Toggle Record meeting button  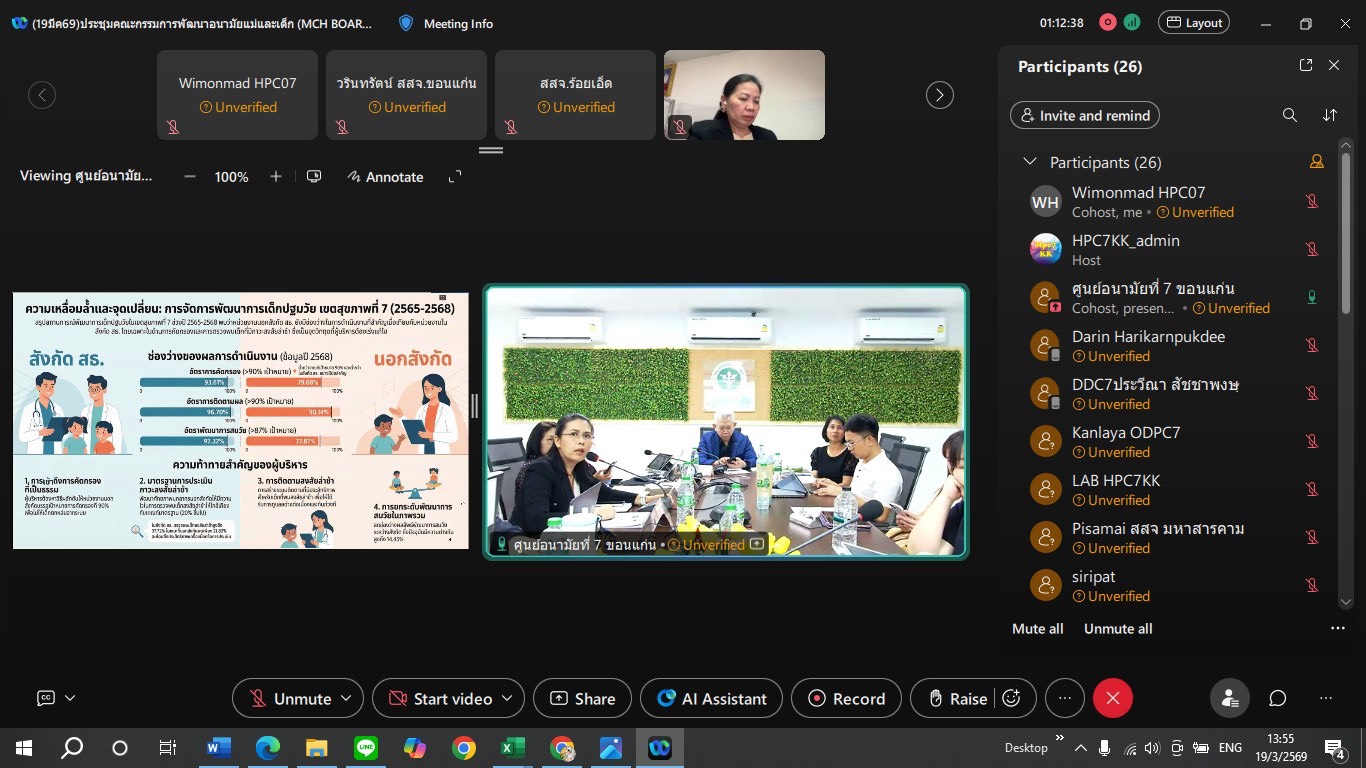[846, 698]
